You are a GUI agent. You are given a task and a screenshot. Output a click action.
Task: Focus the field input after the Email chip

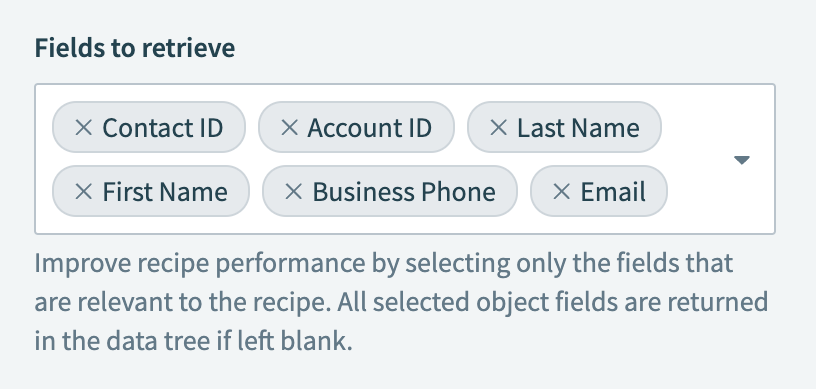pos(695,192)
